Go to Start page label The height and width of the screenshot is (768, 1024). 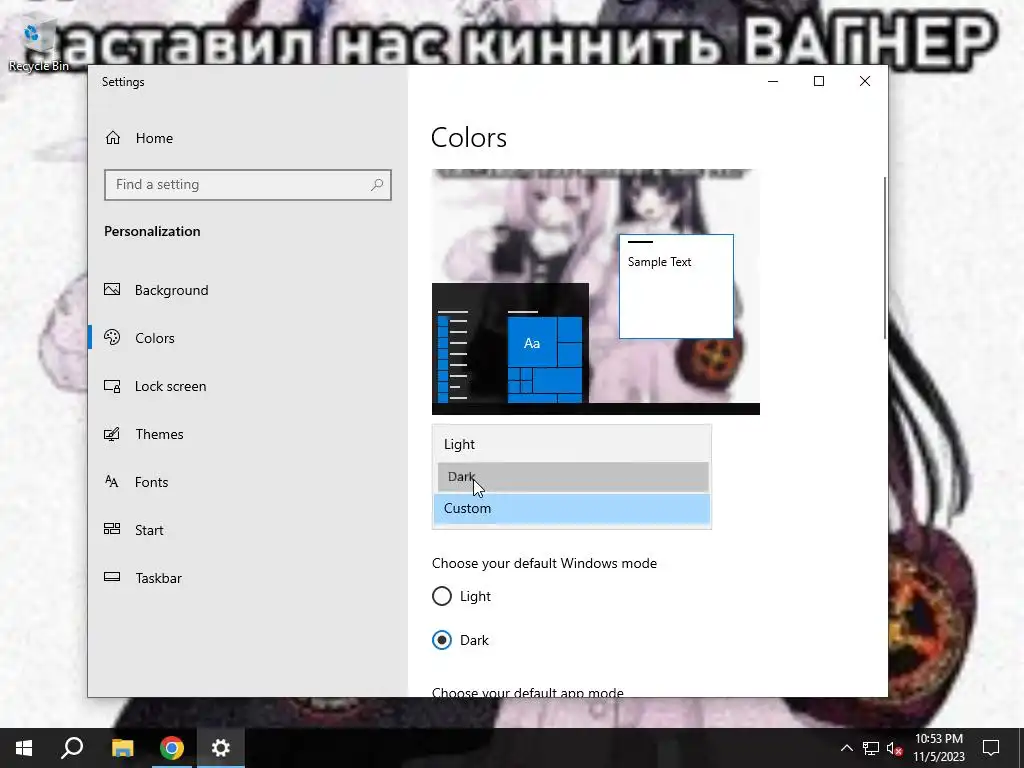(149, 530)
